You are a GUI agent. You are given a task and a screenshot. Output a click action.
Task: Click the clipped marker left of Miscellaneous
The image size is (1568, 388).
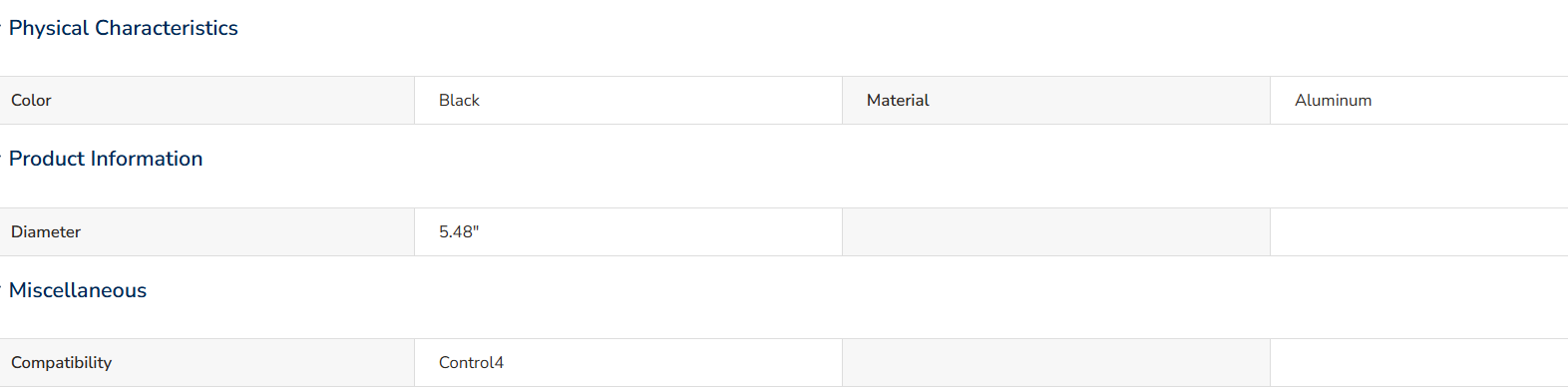click(1, 289)
